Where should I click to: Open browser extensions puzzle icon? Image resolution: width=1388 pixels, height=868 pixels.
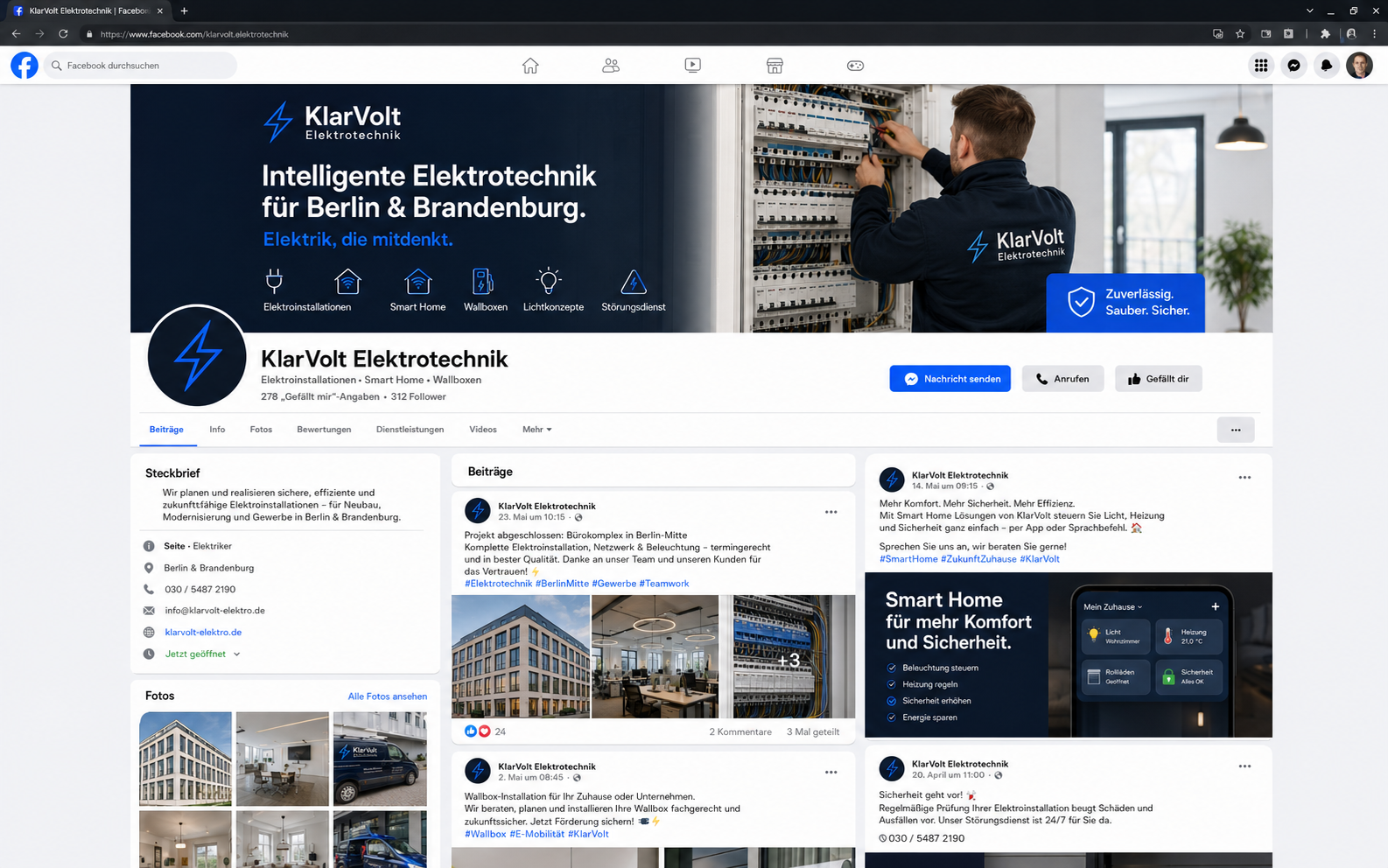(x=1325, y=34)
